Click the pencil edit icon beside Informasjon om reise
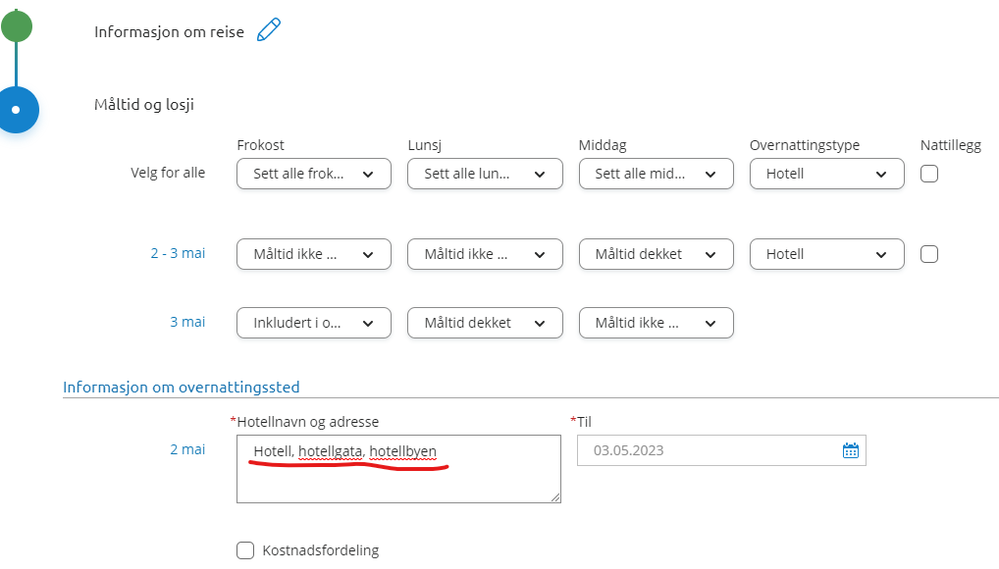The height and width of the screenshot is (569, 999). [x=268, y=30]
